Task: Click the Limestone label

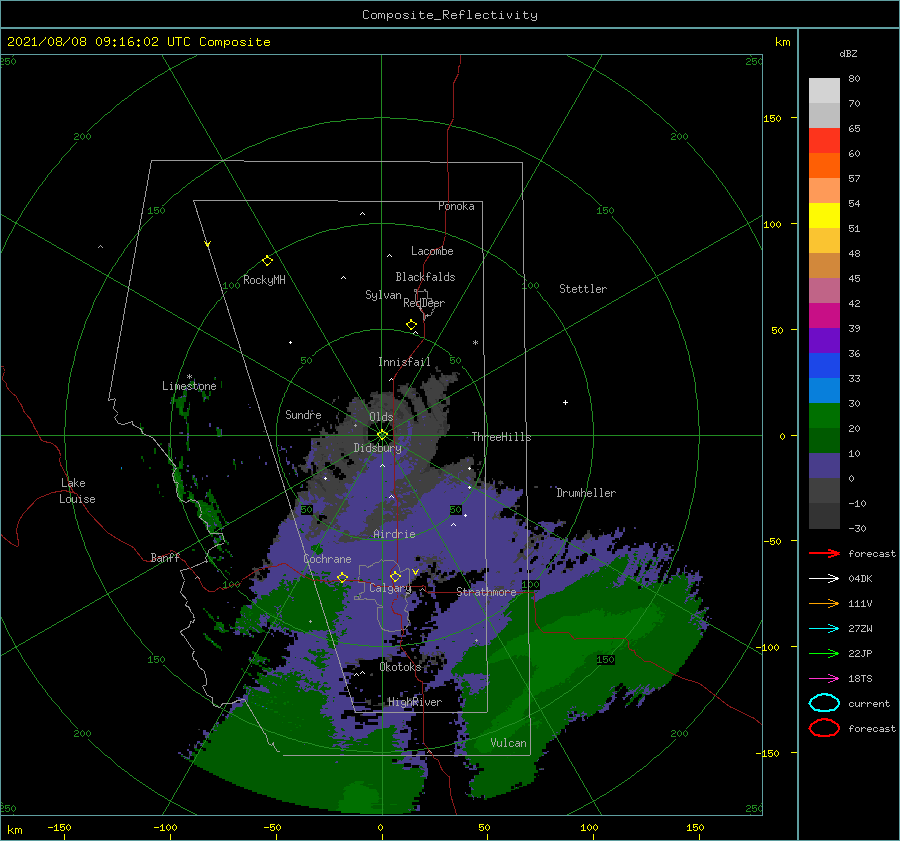Action: pos(189,386)
